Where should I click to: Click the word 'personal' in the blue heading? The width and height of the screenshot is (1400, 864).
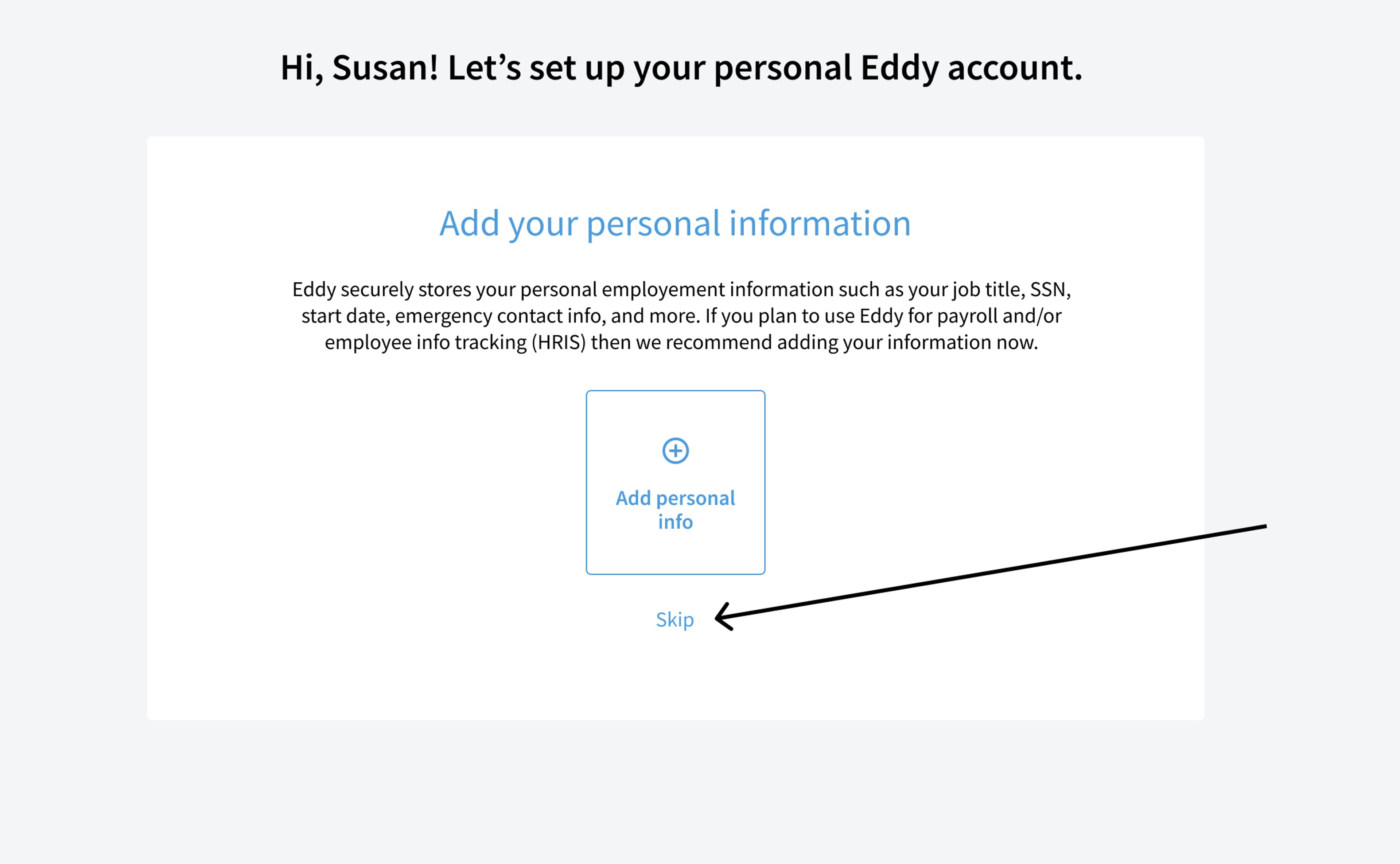pos(653,223)
